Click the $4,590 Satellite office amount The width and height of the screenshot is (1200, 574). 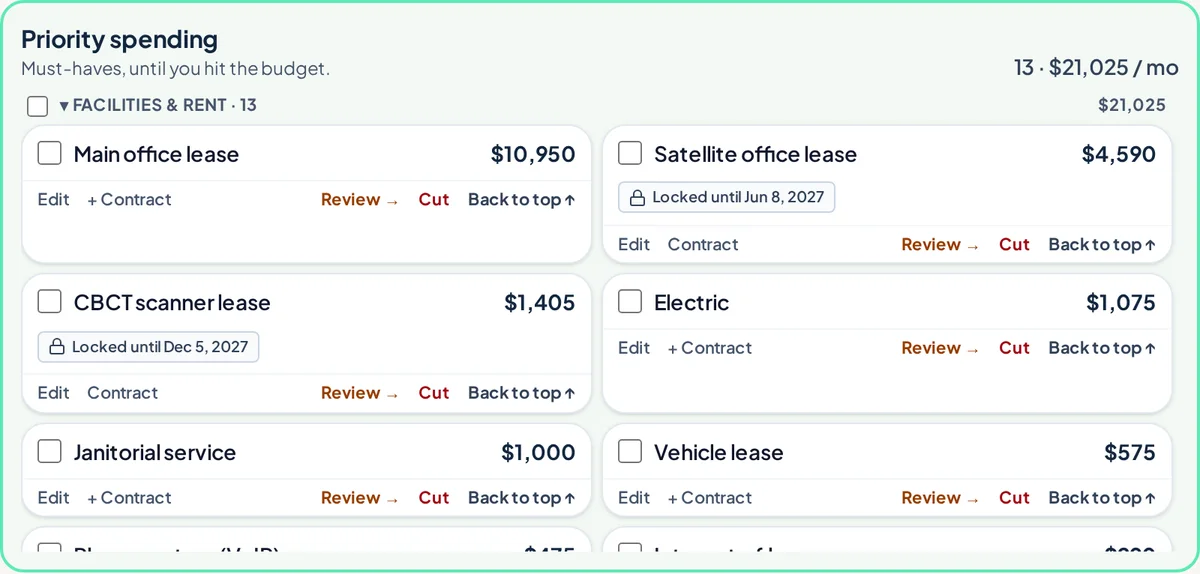[x=1118, y=154]
